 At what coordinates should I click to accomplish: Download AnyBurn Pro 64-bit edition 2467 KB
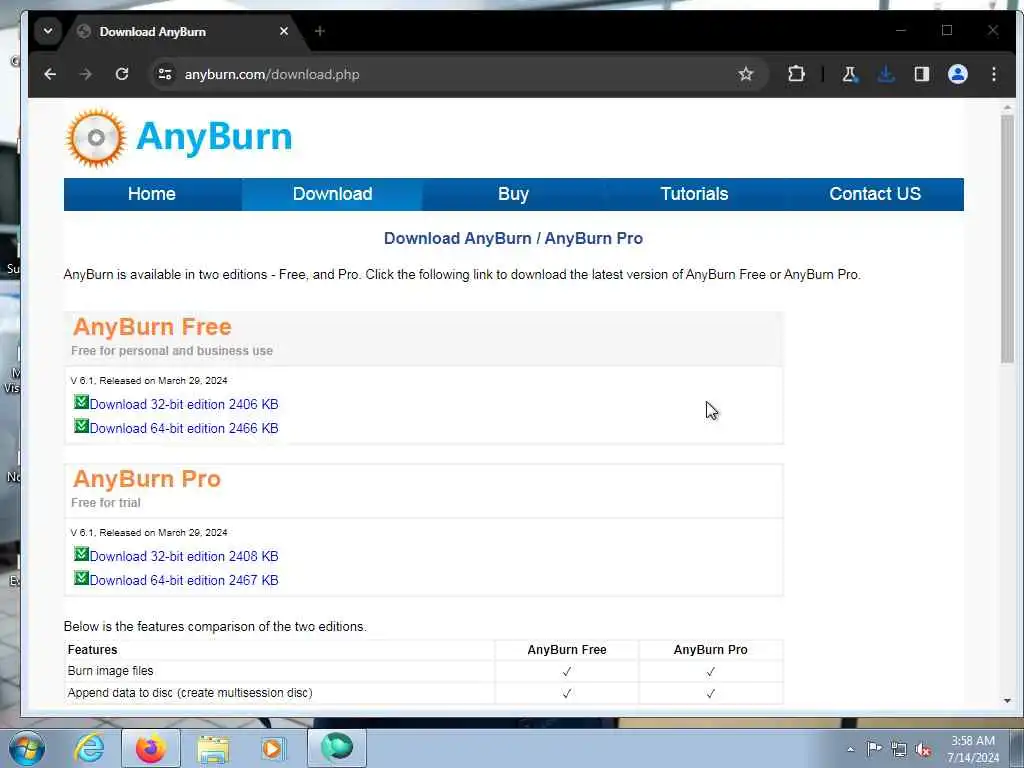click(184, 581)
